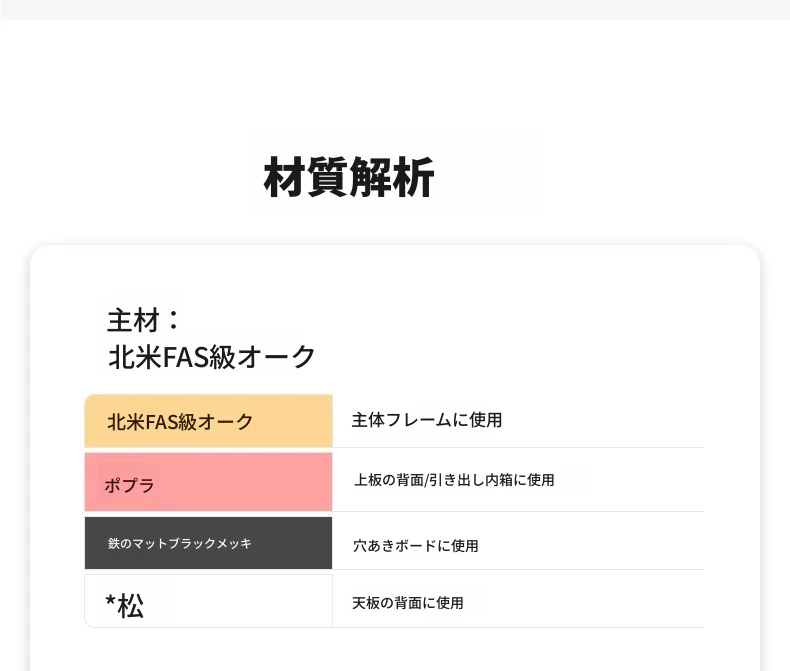Click the 北米FAS級オーク label in orange row
The width and height of the screenshot is (790, 671).
tap(180, 422)
